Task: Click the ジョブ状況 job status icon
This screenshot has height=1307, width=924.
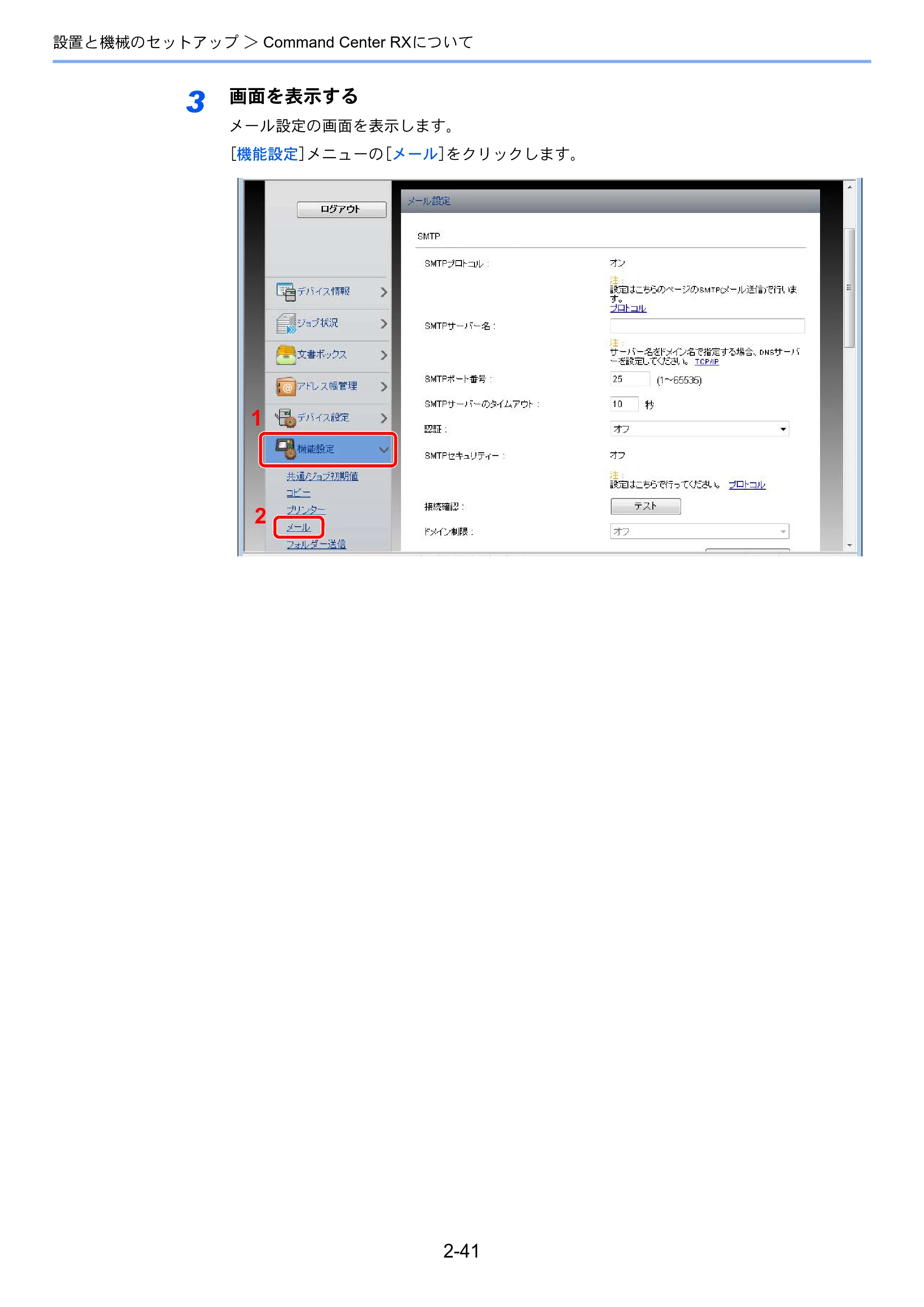Action: [286, 323]
